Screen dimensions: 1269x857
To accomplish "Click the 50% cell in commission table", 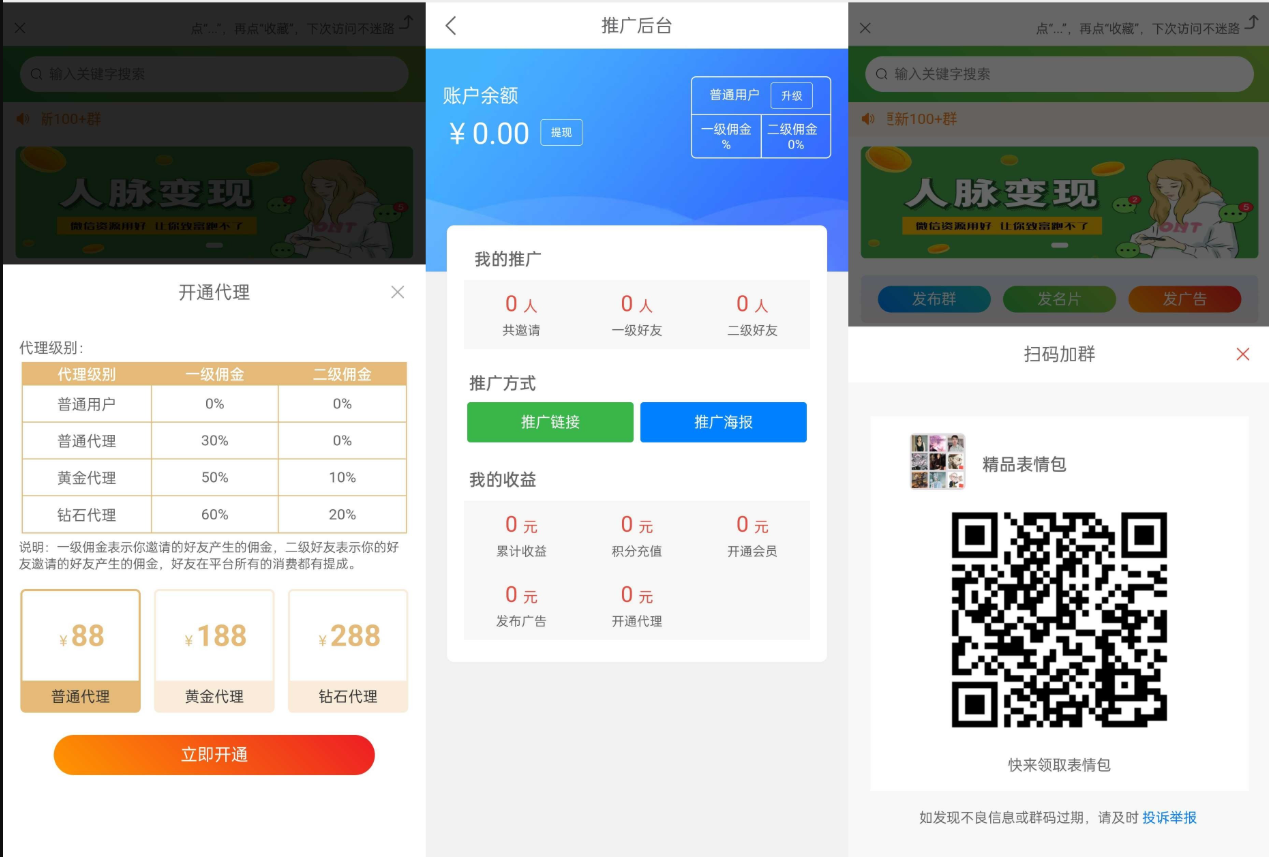I will point(215,478).
